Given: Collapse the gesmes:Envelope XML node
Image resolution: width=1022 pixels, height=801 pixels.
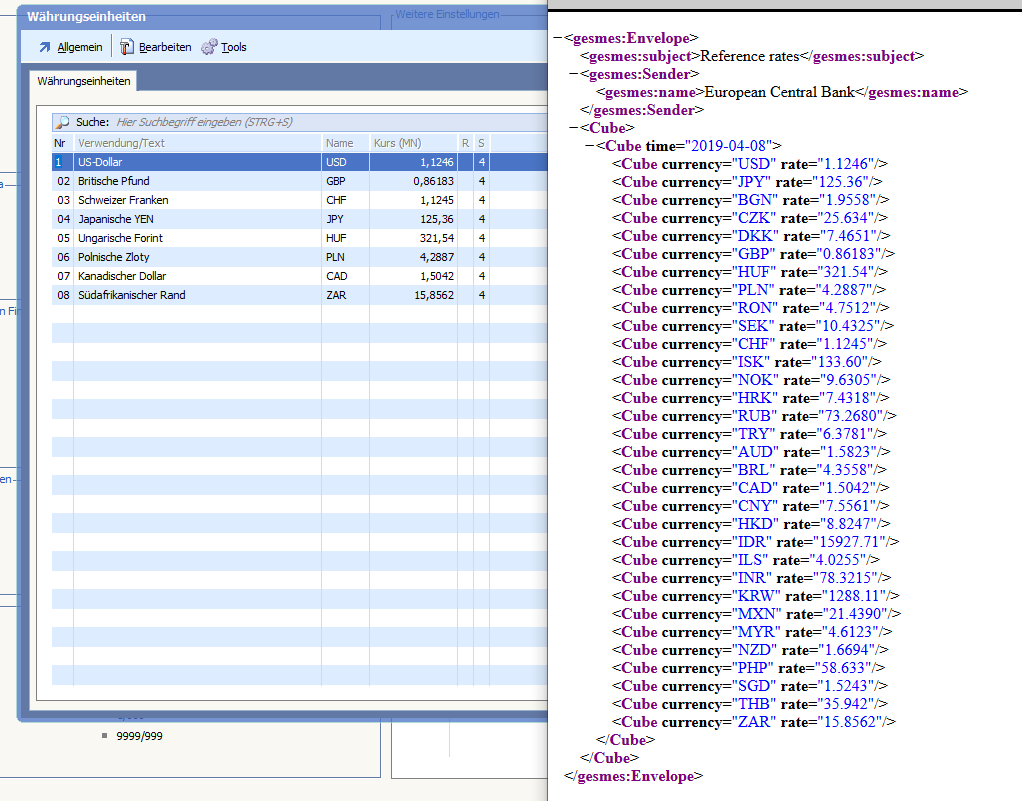Looking at the screenshot, I should pyautogui.click(x=557, y=38).
